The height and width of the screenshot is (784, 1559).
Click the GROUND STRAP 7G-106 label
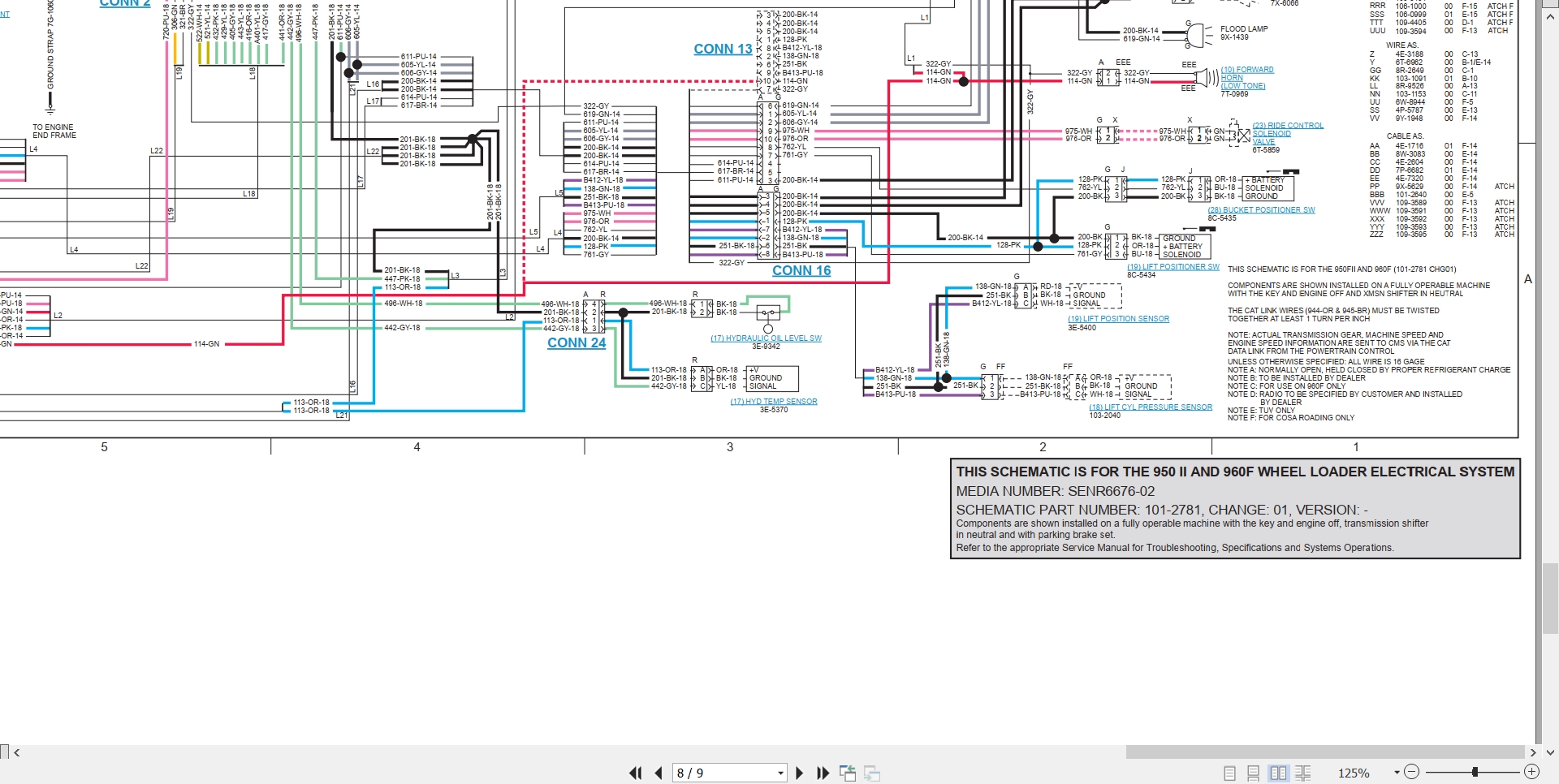pos(50,45)
